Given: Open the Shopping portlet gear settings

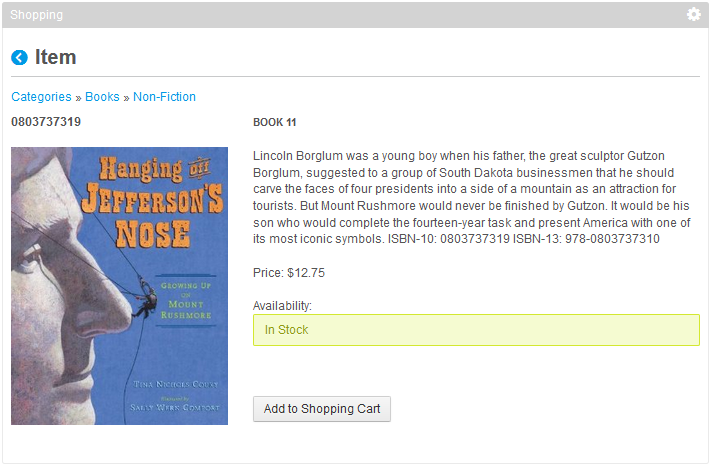Looking at the screenshot, I should coord(693,15).
